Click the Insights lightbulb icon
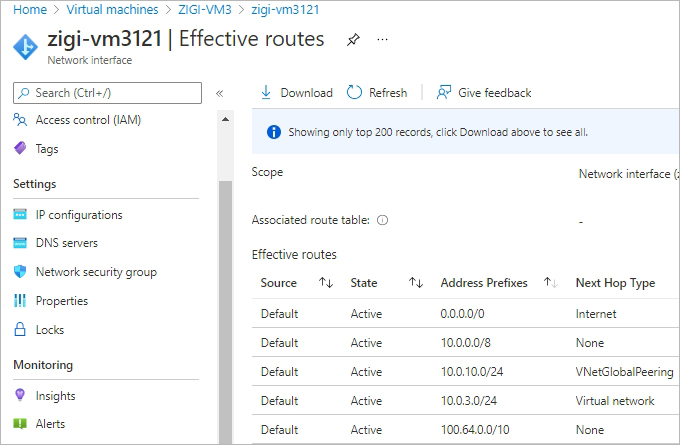The image size is (680, 445). pos(20,395)
